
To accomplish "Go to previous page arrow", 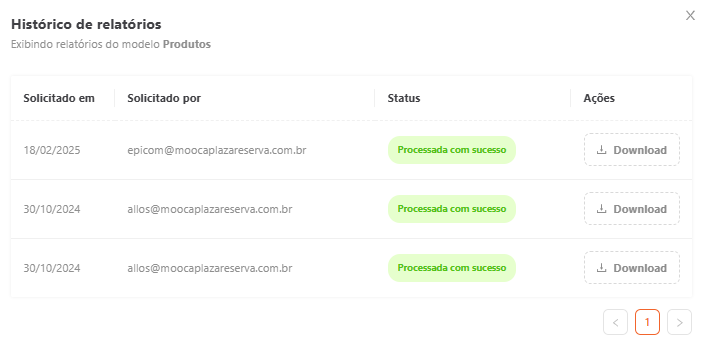I will click(615, 322).
